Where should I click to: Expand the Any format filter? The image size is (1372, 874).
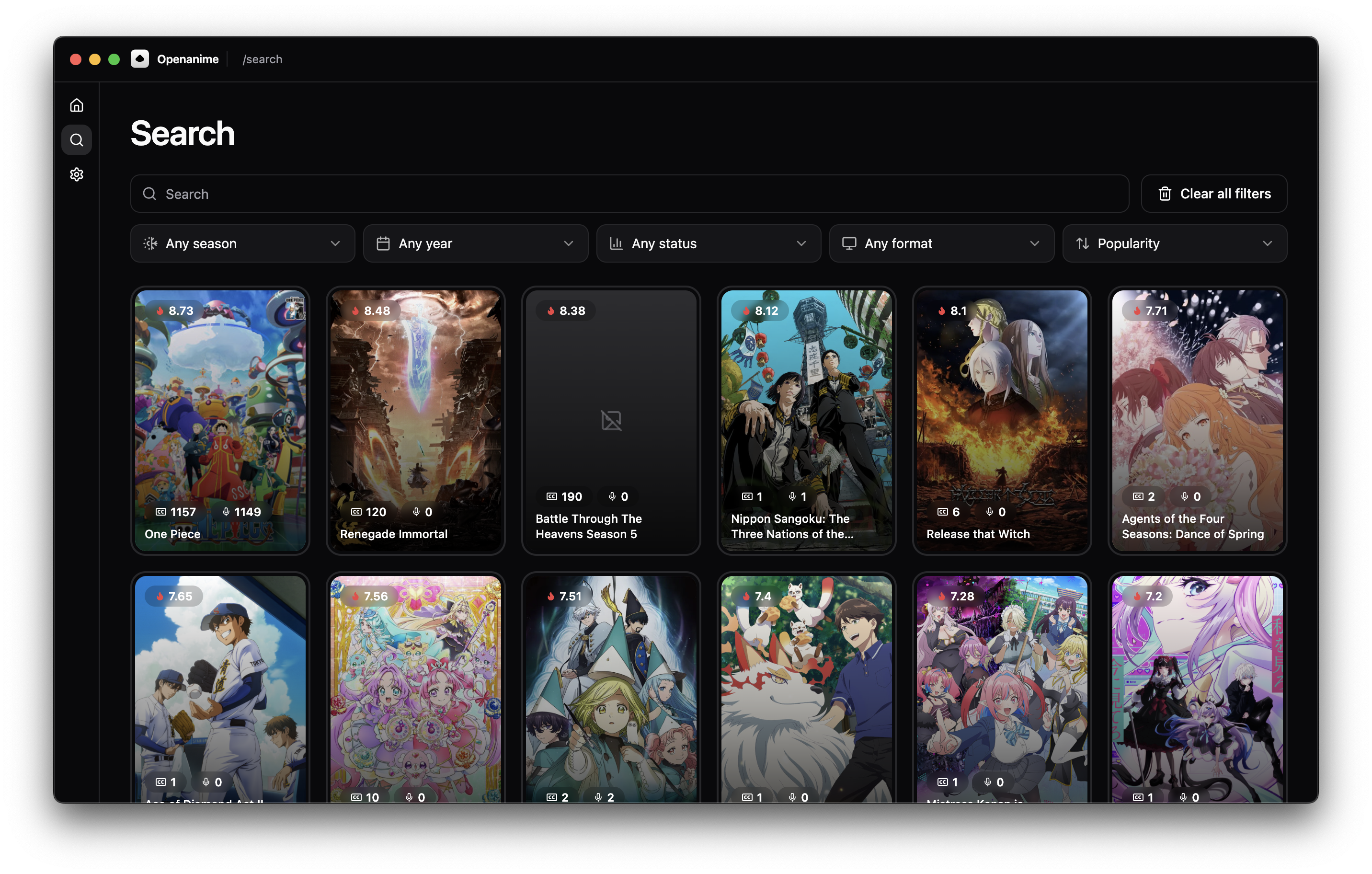pyautogui.click(x=941, y=243)
